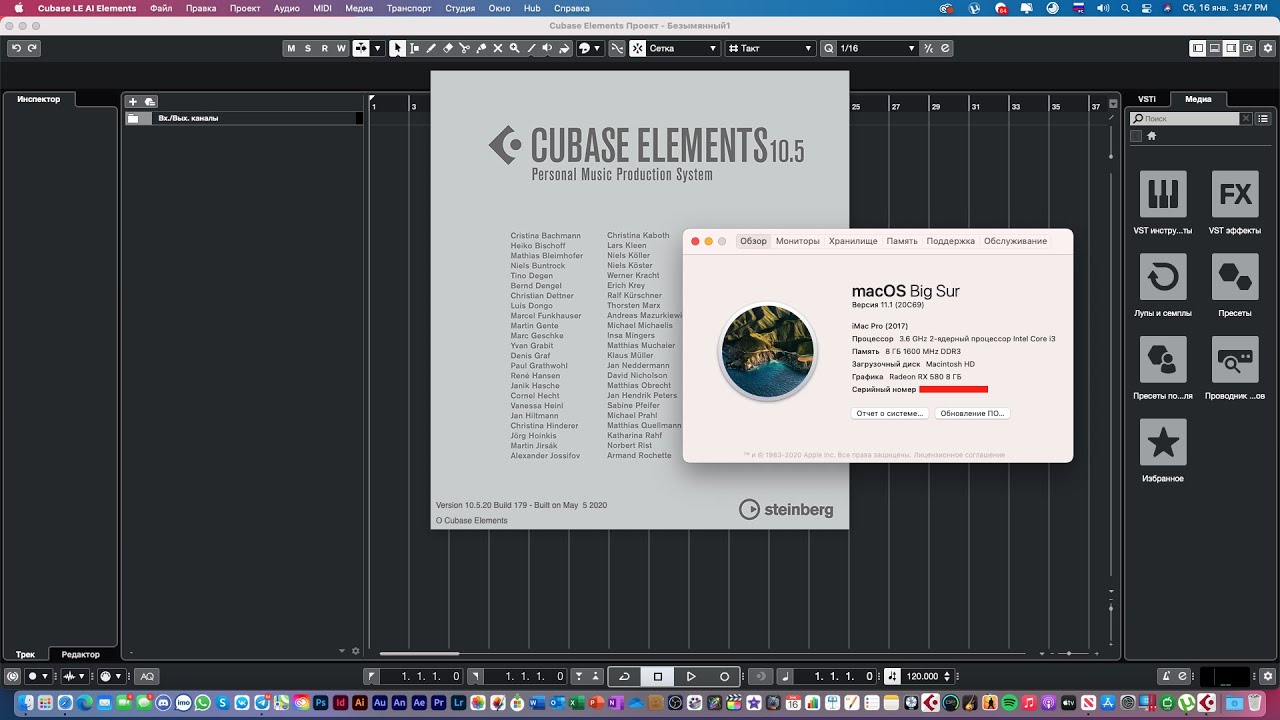Open Adobe Illustrator from the Dock
Image resolution: width=1280 pixels, height=720 pixels.
360,704
